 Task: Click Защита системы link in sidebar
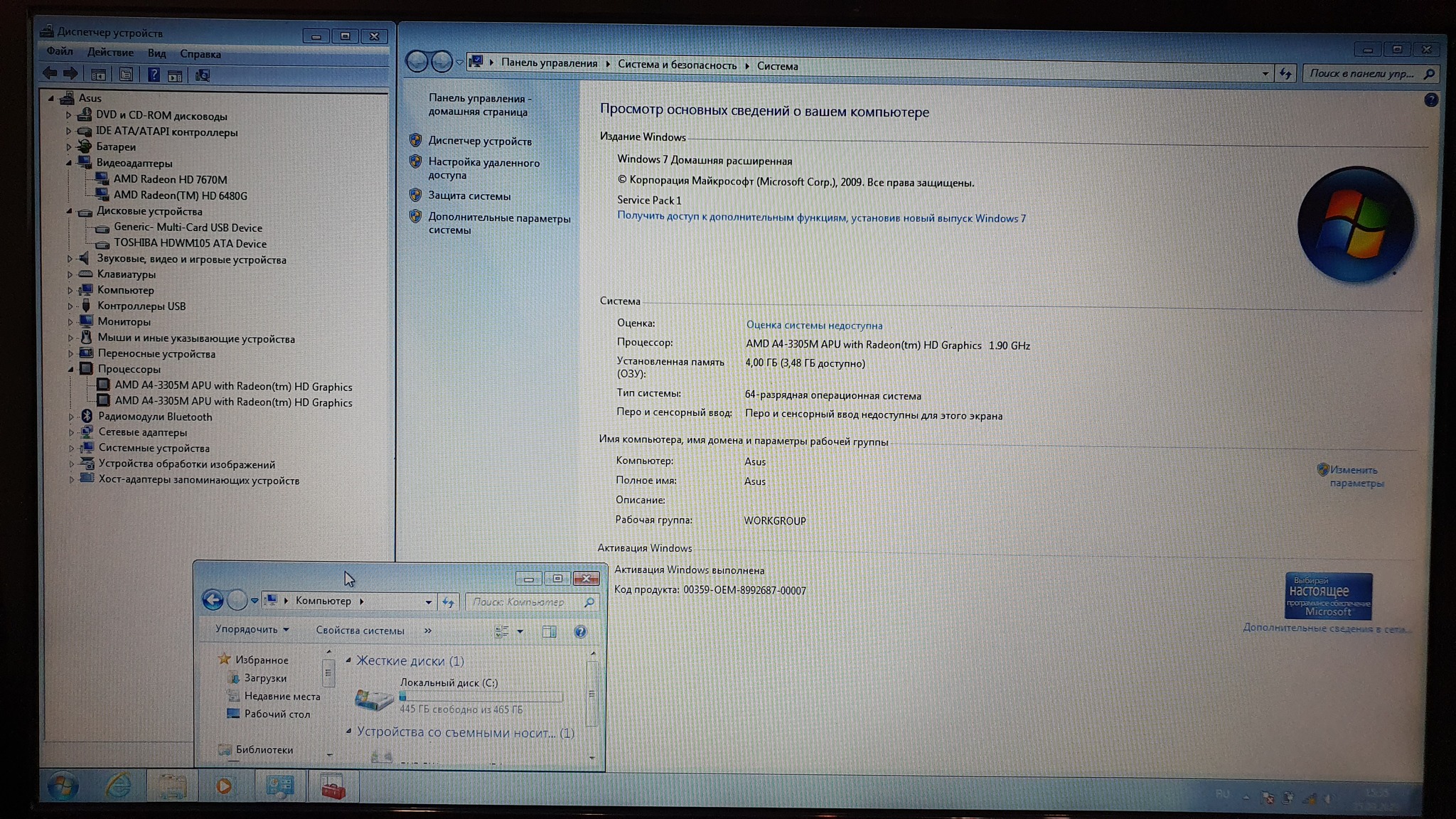tap(469, 196)
